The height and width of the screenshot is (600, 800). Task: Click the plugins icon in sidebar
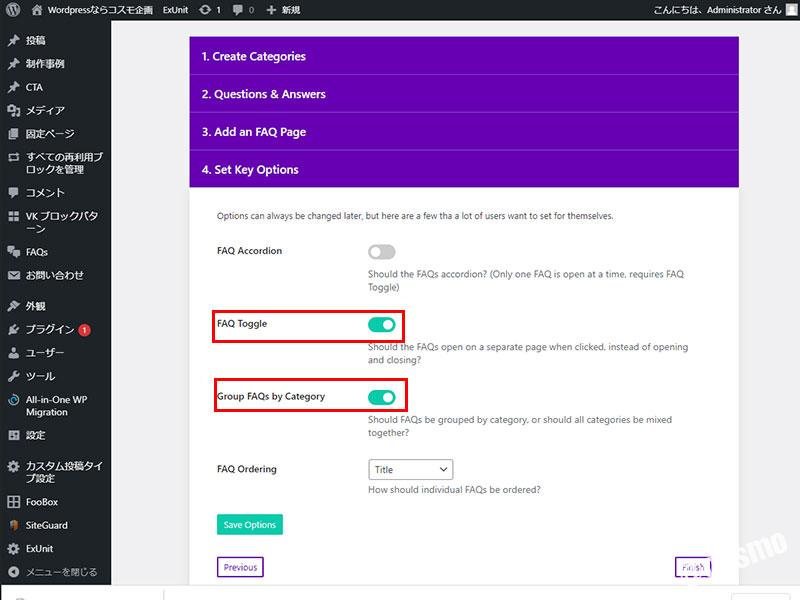click(13, 329)
